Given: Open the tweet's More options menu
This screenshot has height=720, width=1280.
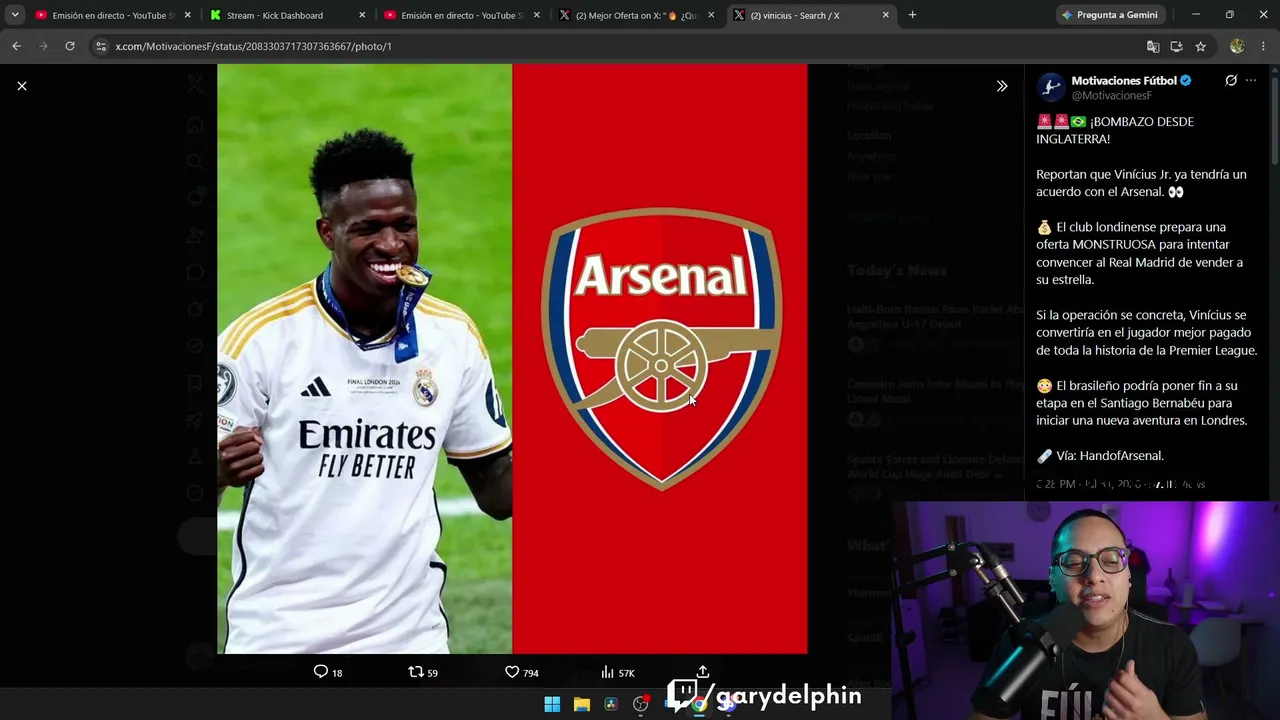Looking at the screenshot, I should tap(1251, 81).
